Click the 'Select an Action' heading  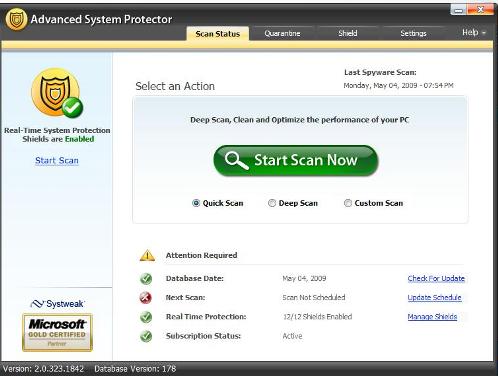(x=175, y=86)
